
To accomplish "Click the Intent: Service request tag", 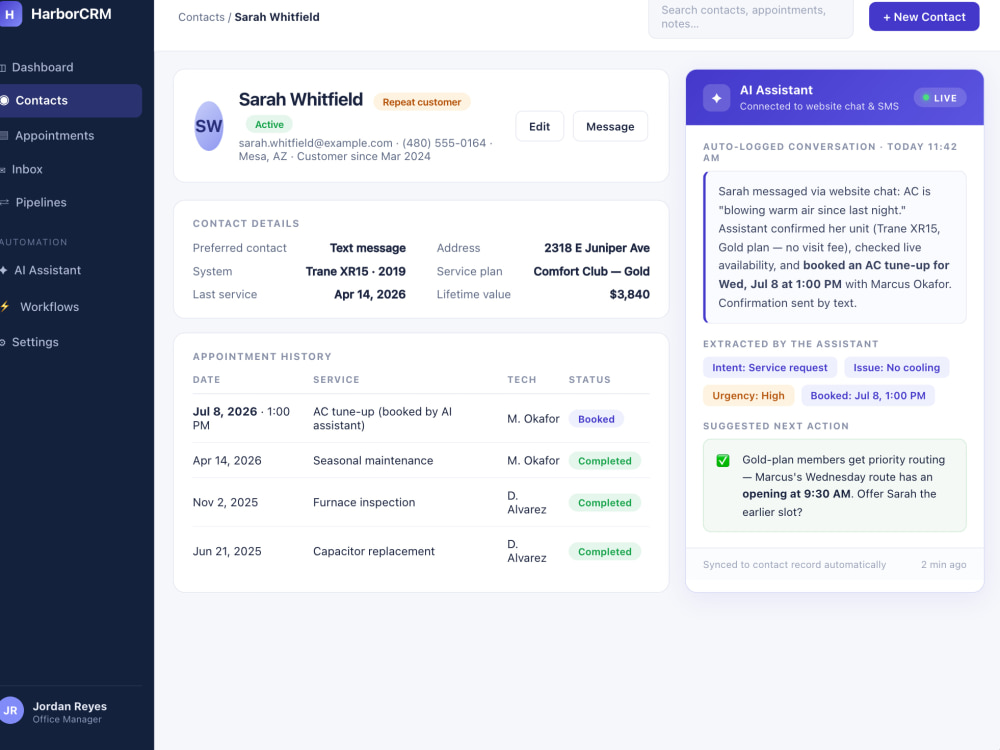I will [x=770, y=367].
